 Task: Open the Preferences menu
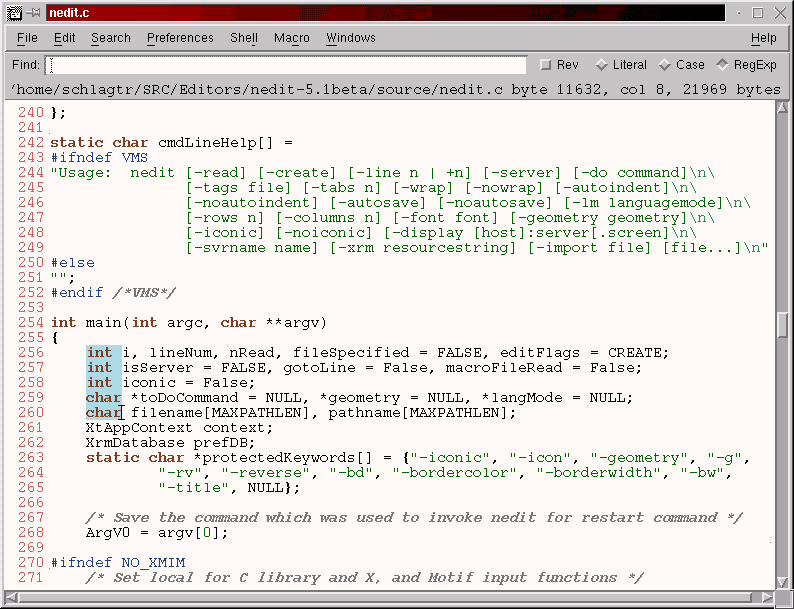coord(180,38)
